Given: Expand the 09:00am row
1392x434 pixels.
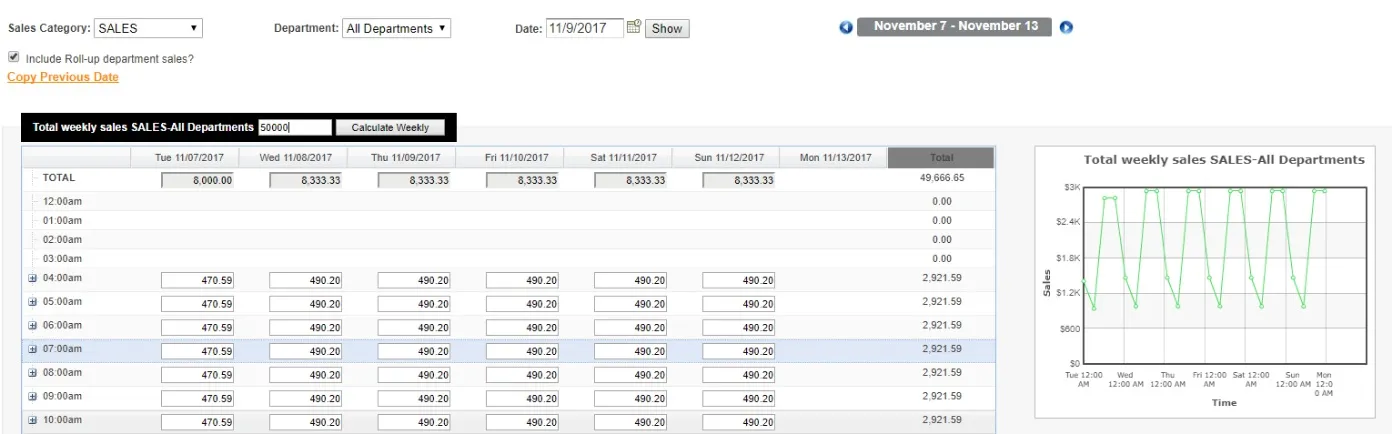Looking at the screenshot, I should pyautogui.click(x=33, y=396).
